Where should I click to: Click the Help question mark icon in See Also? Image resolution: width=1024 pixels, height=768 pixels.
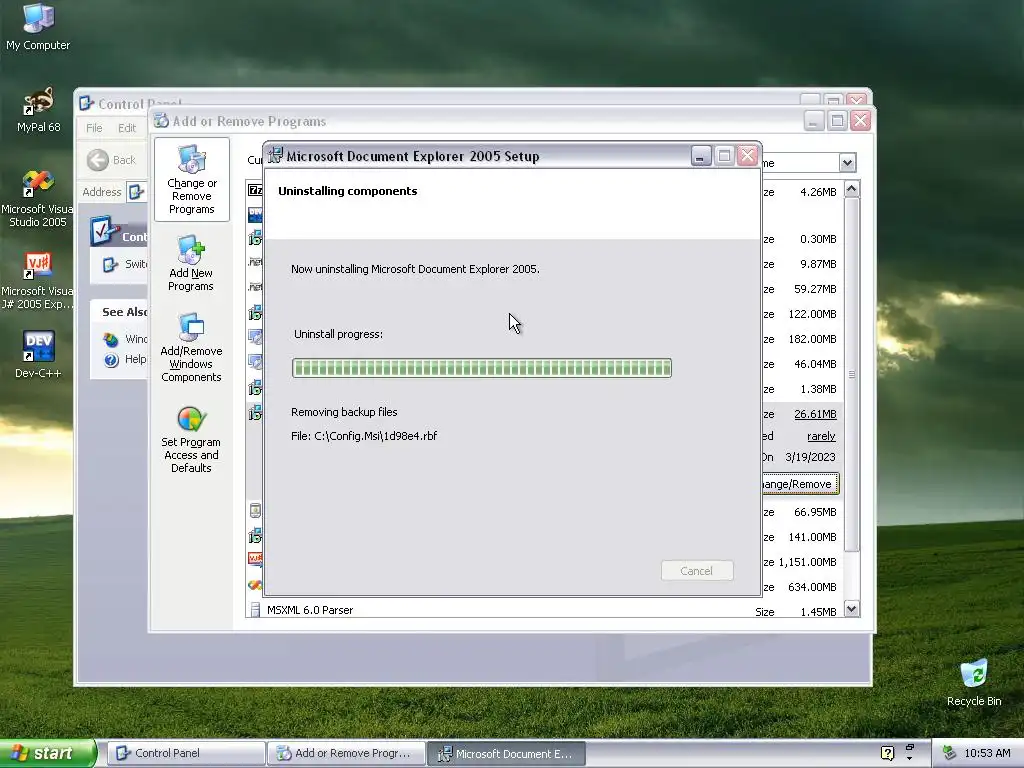(111, 359)
